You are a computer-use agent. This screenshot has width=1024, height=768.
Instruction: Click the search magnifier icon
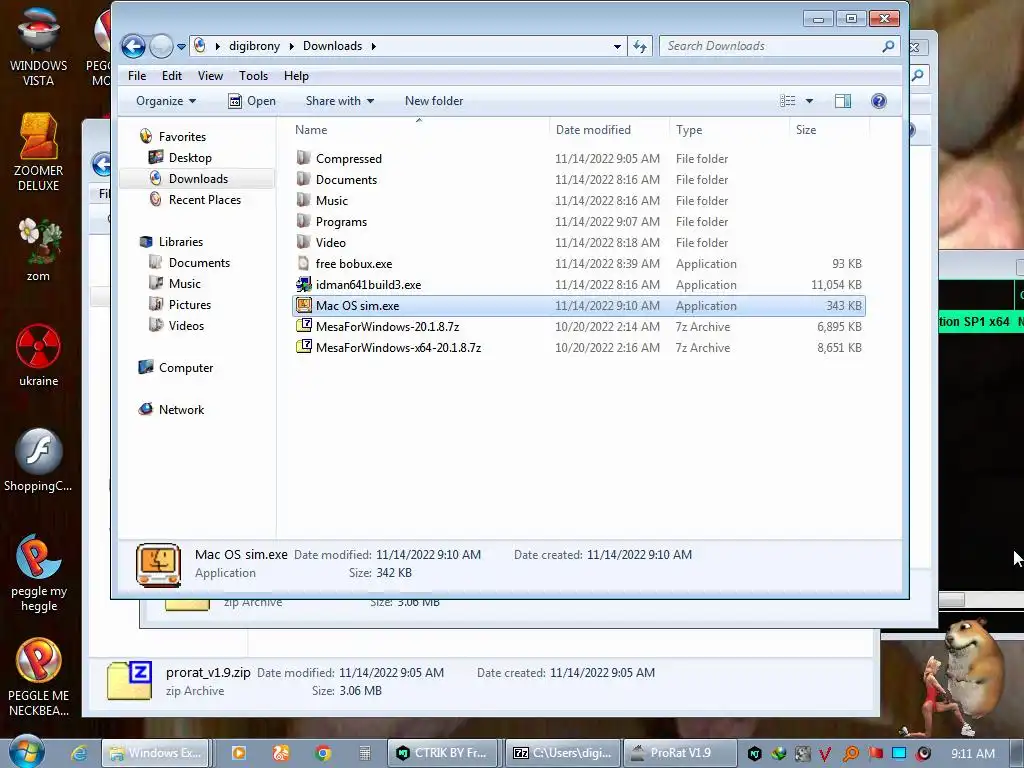[888, 46]
